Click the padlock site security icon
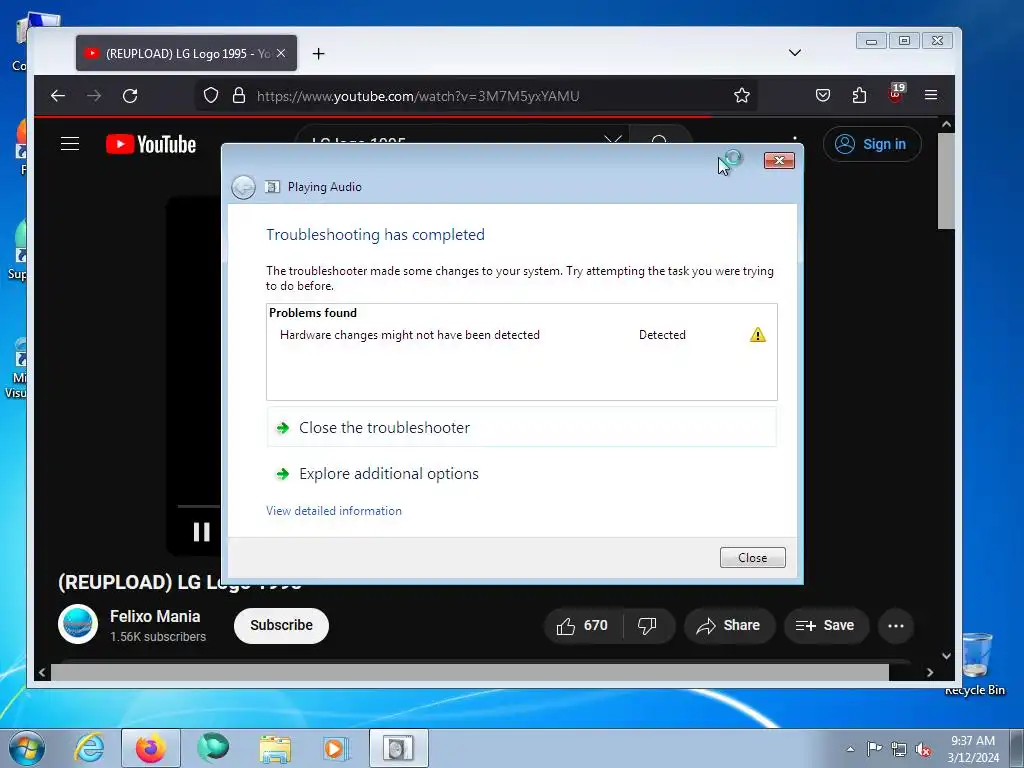Viewport: 1024px width, 768px height. [x=239, y=95]
